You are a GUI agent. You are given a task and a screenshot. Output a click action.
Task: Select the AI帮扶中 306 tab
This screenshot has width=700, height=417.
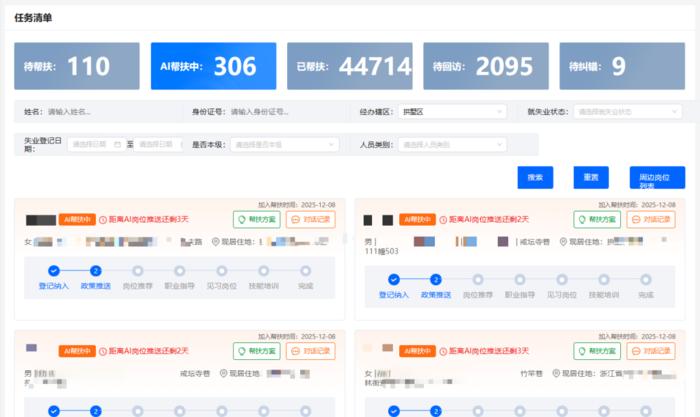(213, 66)
